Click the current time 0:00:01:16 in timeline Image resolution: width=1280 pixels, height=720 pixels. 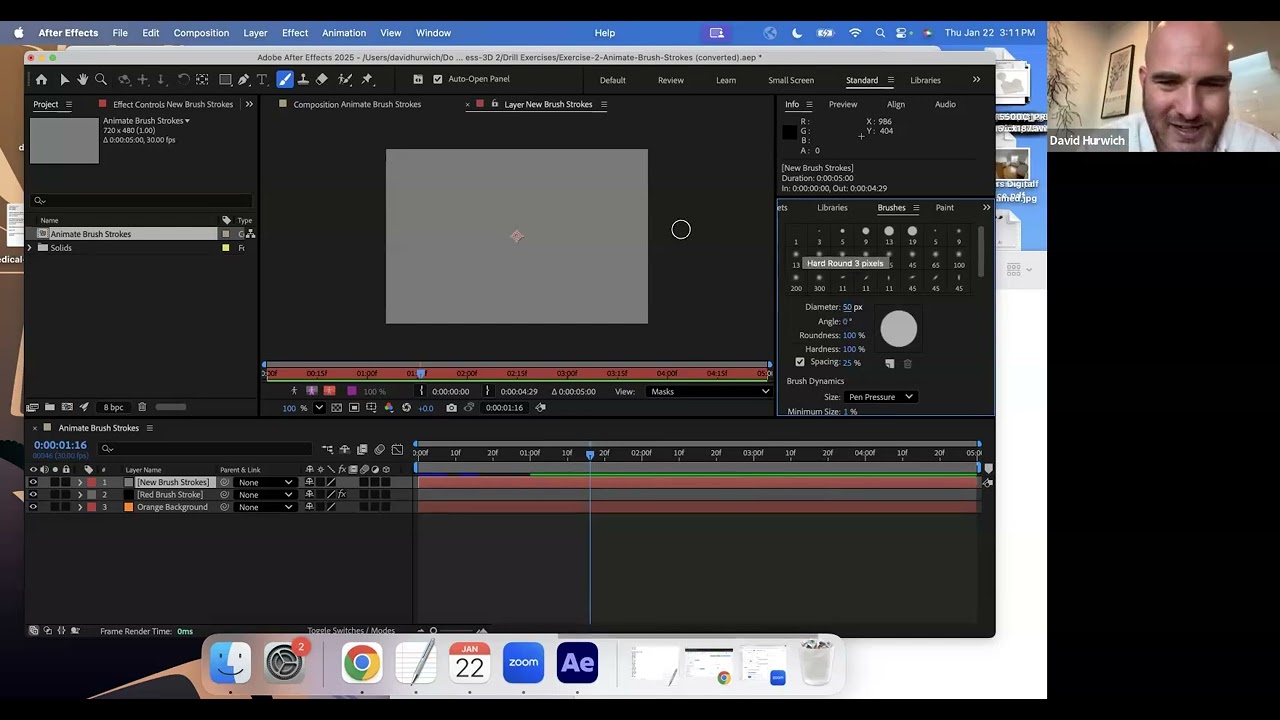coord(60,445)
